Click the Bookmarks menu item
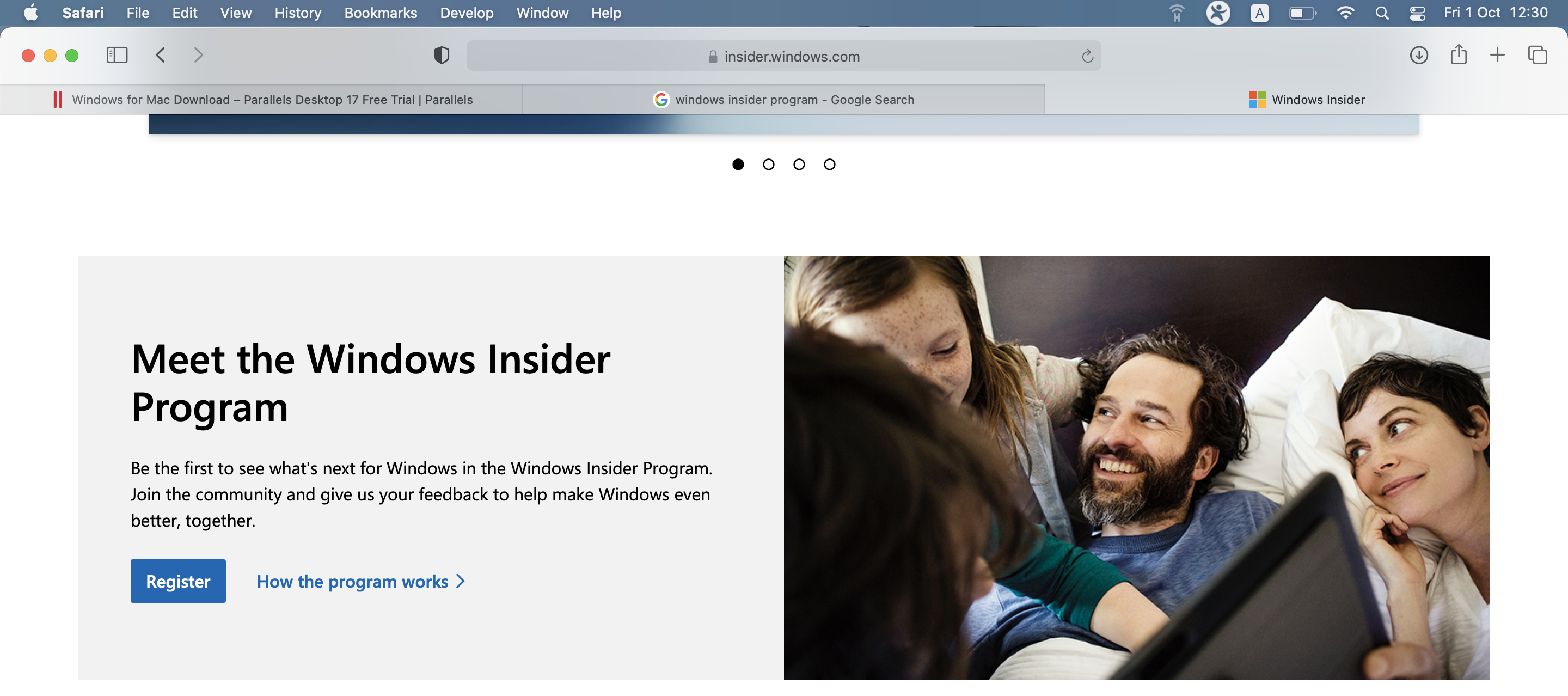Viewport: 1568px width, 696px height. (x=381, y=13)
